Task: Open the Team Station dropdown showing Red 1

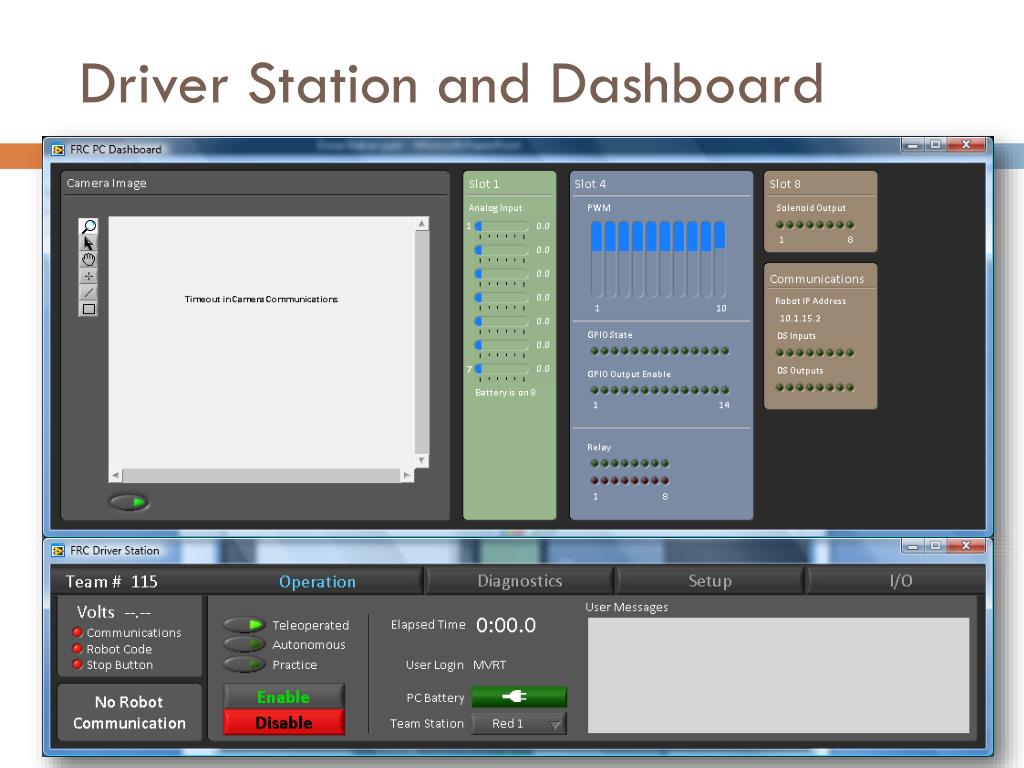Action: 519,724
